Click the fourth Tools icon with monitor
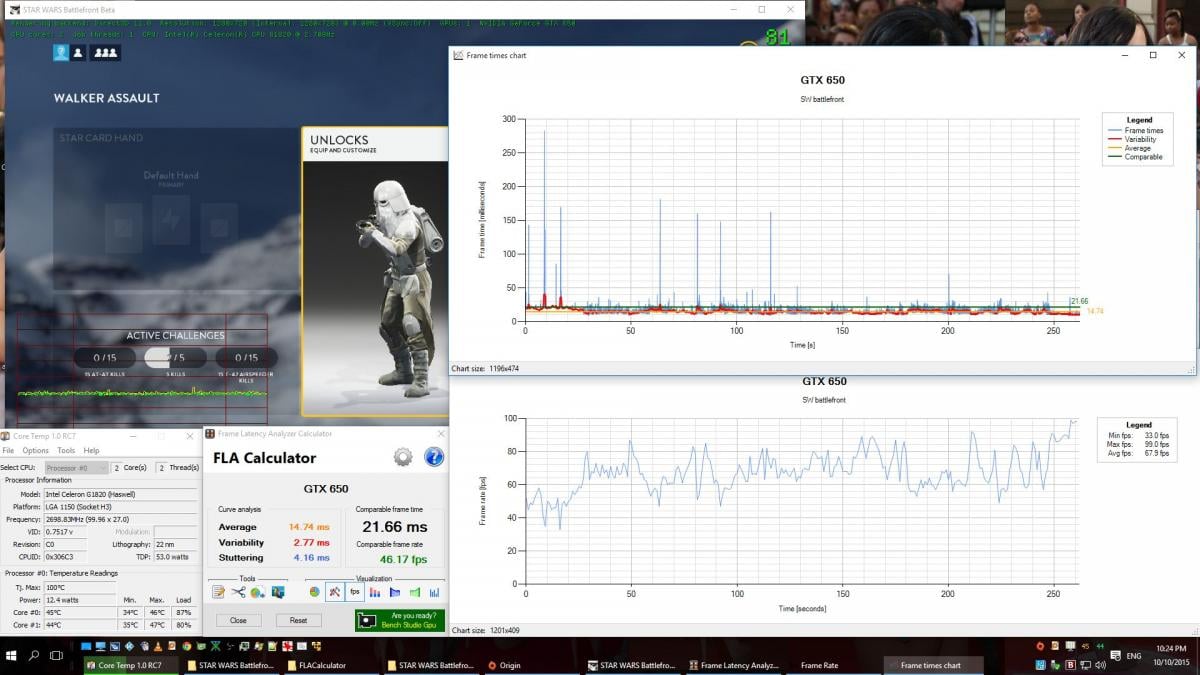The image size is (1200, 675). pos(278,592)
